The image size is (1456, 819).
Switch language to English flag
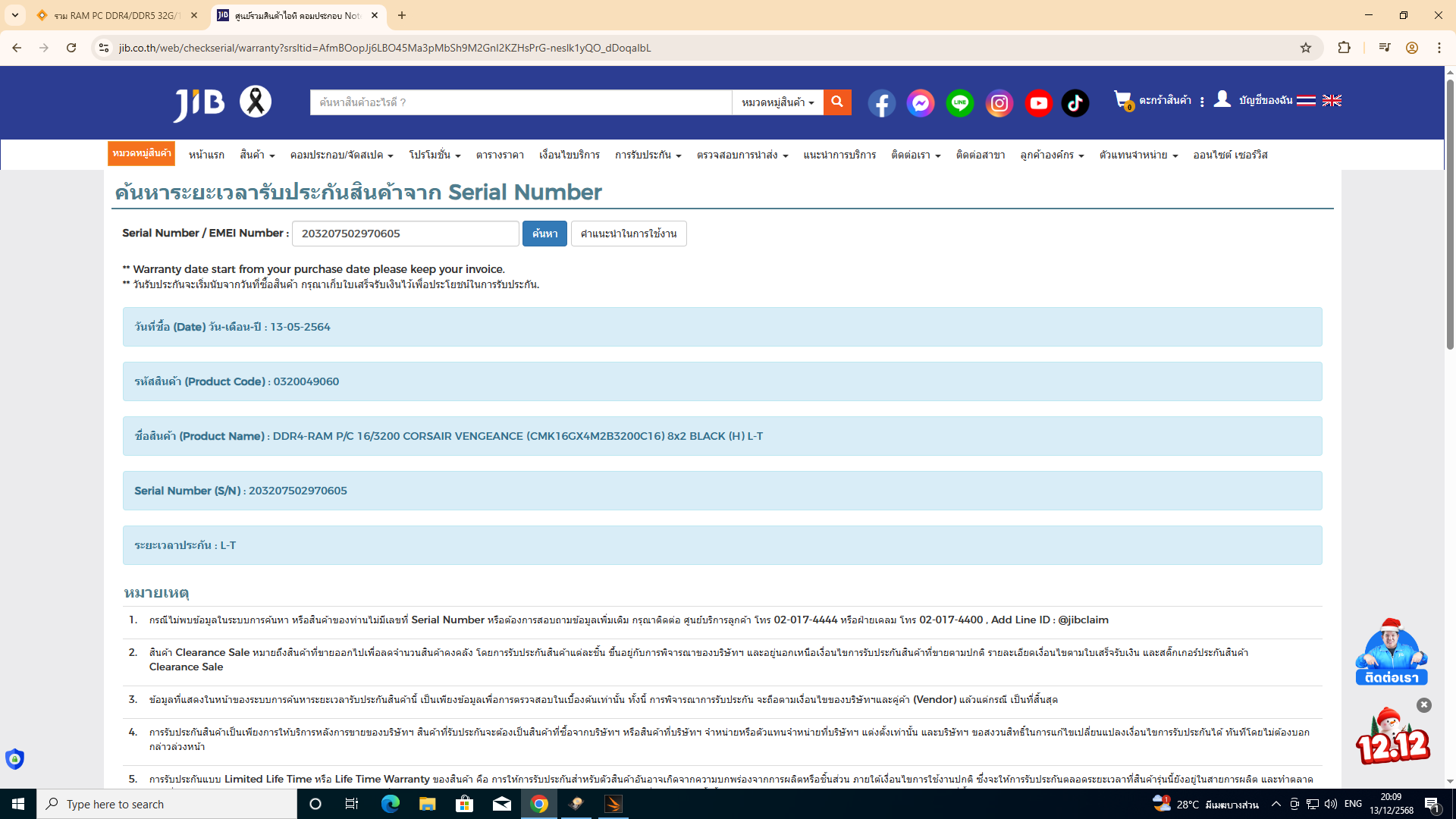[x=1332, y=100]
